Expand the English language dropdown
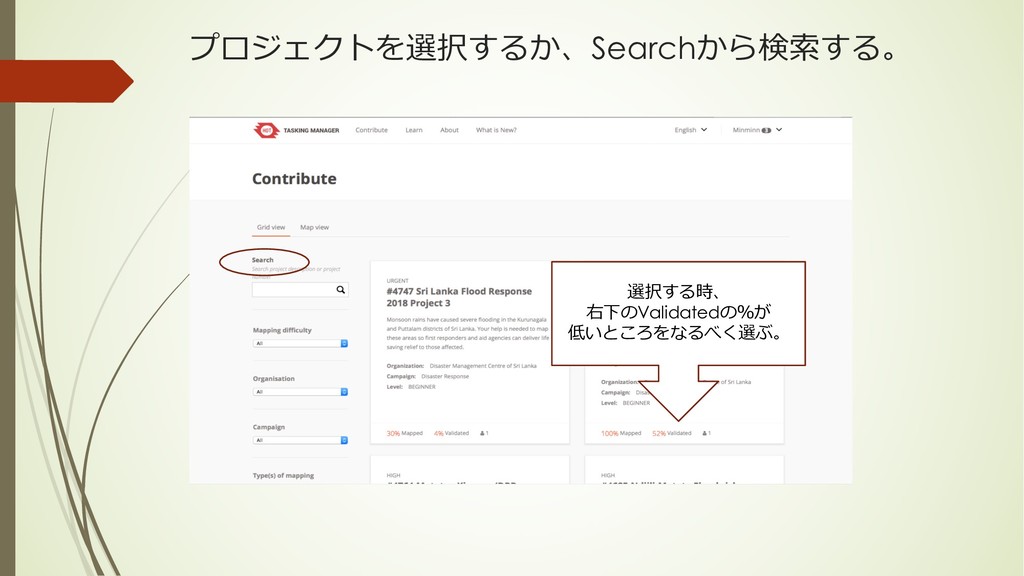The height and width of the screenshot is (576, 1024). point(691,130)
